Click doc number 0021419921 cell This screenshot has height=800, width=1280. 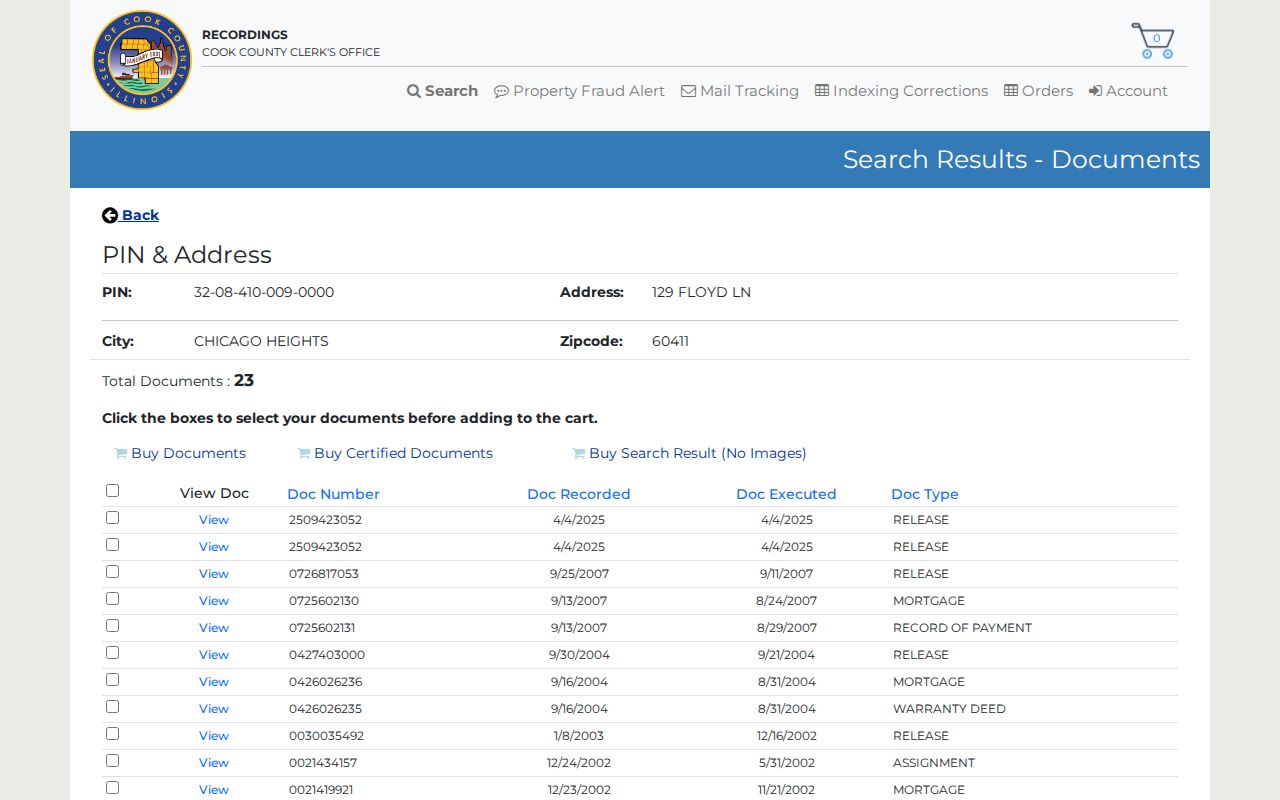point(321,790)
